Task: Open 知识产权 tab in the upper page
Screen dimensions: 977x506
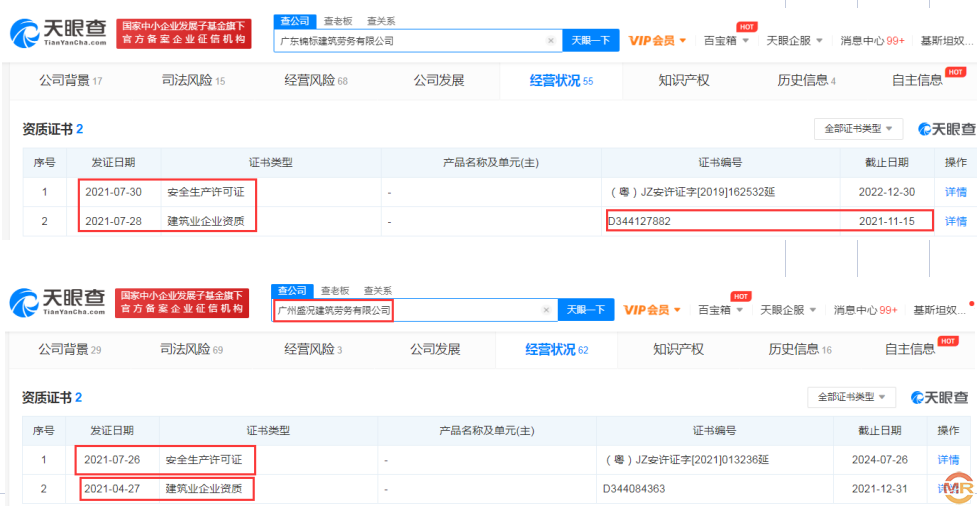Action: point(684,80)
